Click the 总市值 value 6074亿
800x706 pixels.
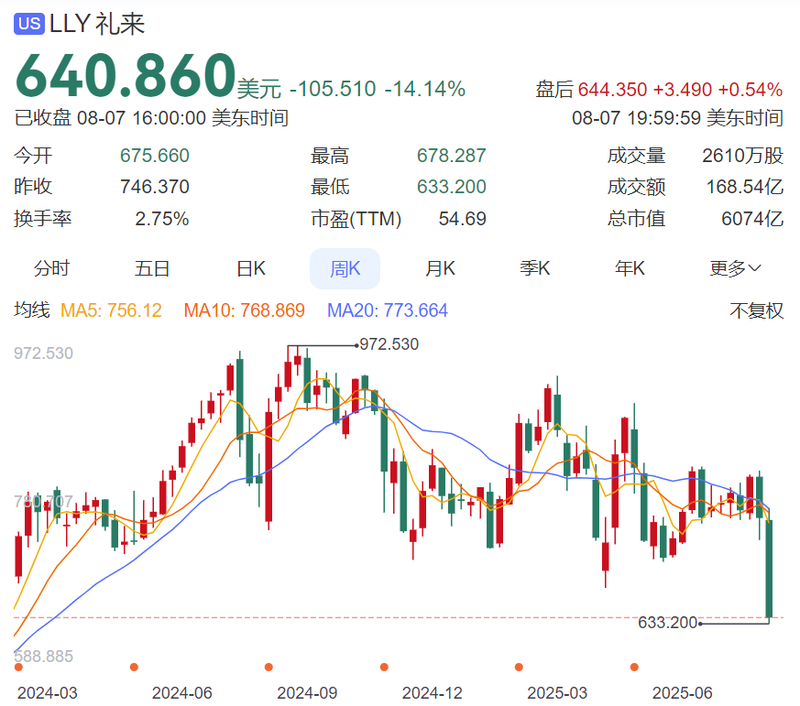[752, 219]
